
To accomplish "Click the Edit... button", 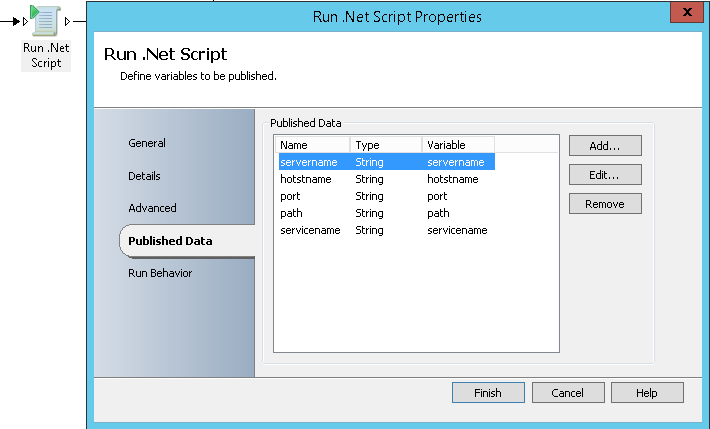I will [605, 175].
